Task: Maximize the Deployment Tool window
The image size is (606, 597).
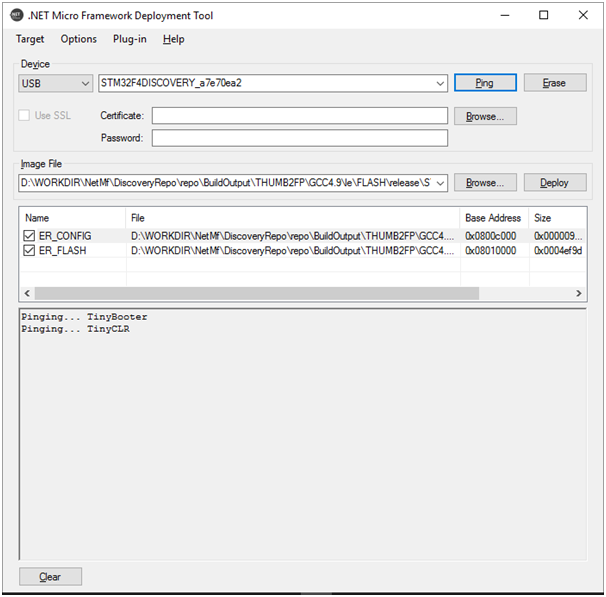Action: pos(543,15)
